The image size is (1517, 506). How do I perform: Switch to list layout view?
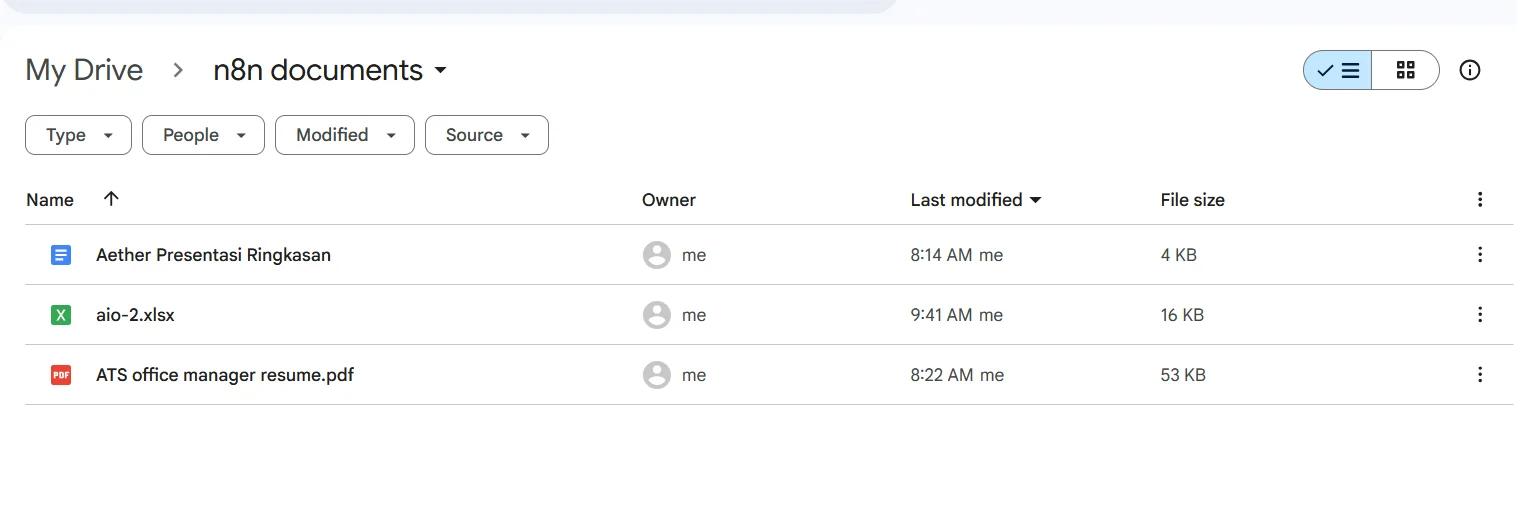tap(1337, 70)
